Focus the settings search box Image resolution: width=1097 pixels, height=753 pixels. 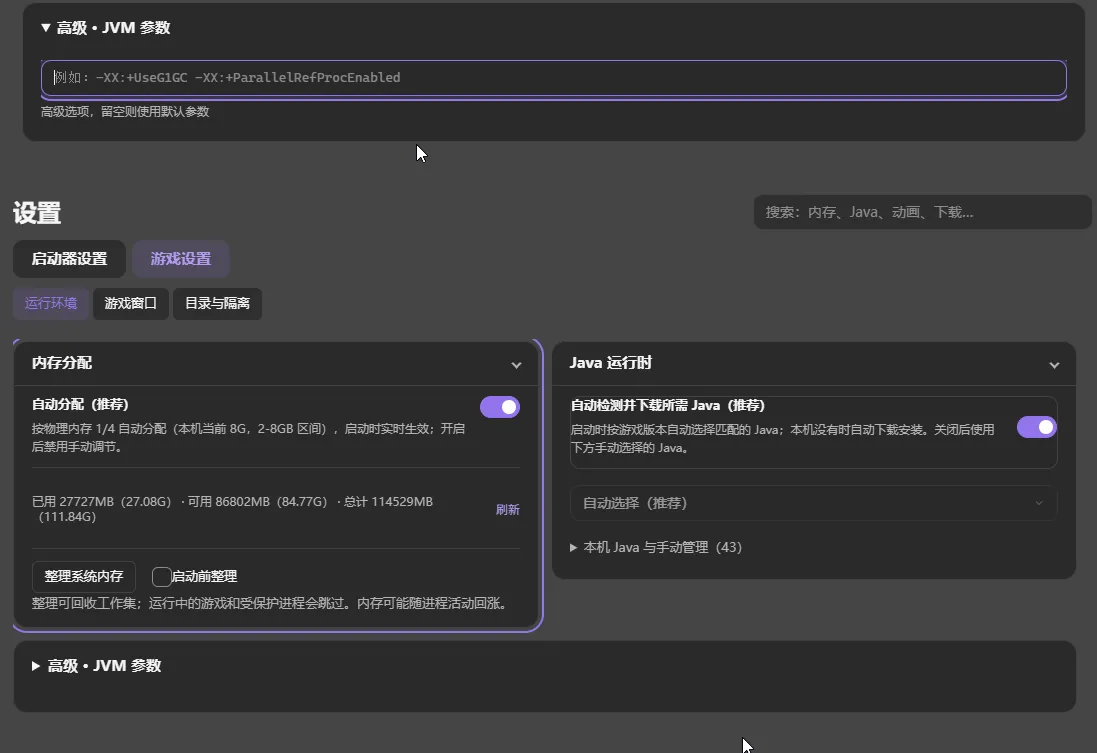[x=922, y=212]
